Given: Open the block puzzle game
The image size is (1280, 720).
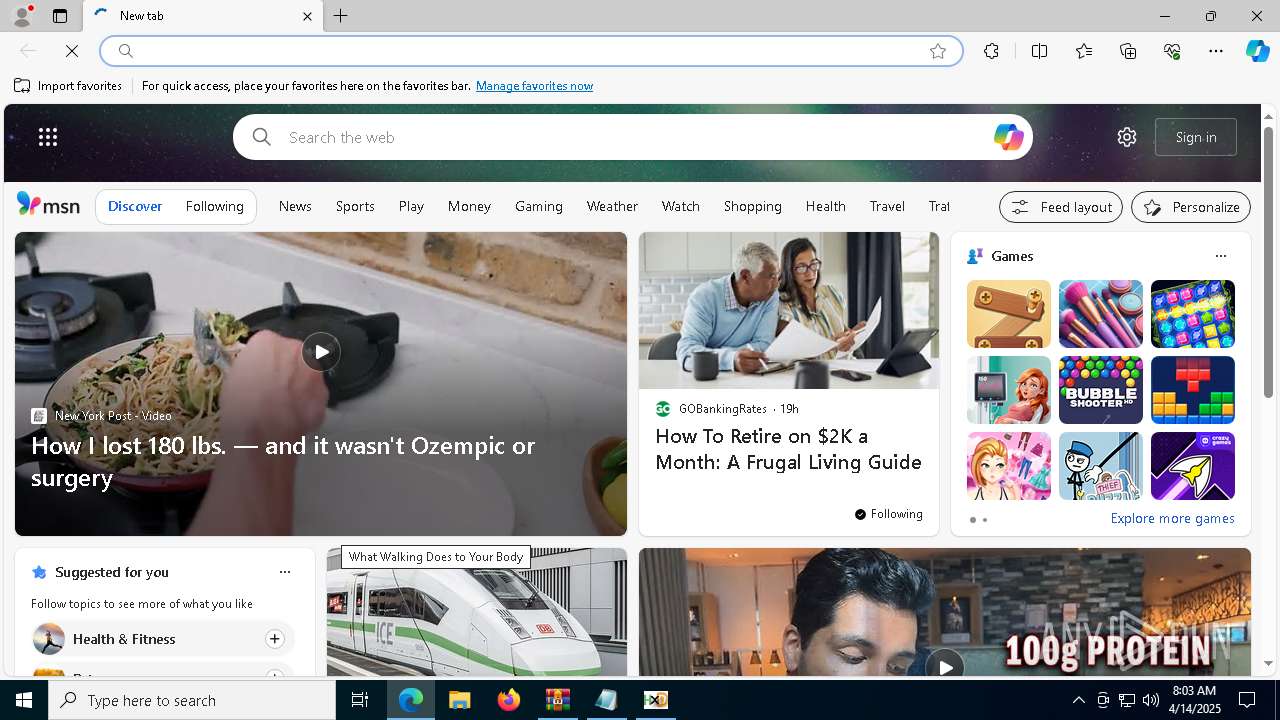Looking at the screenshot, I should coord(1193,390).
